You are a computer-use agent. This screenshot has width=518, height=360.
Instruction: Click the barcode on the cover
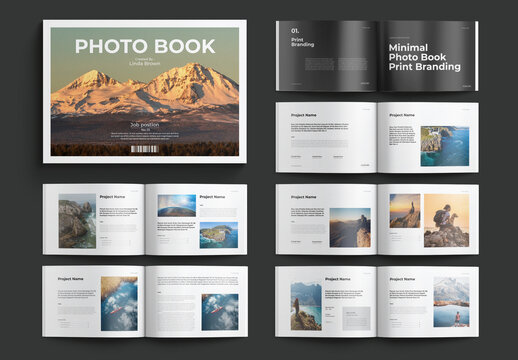pyautogui.click(x=145, y=149)
